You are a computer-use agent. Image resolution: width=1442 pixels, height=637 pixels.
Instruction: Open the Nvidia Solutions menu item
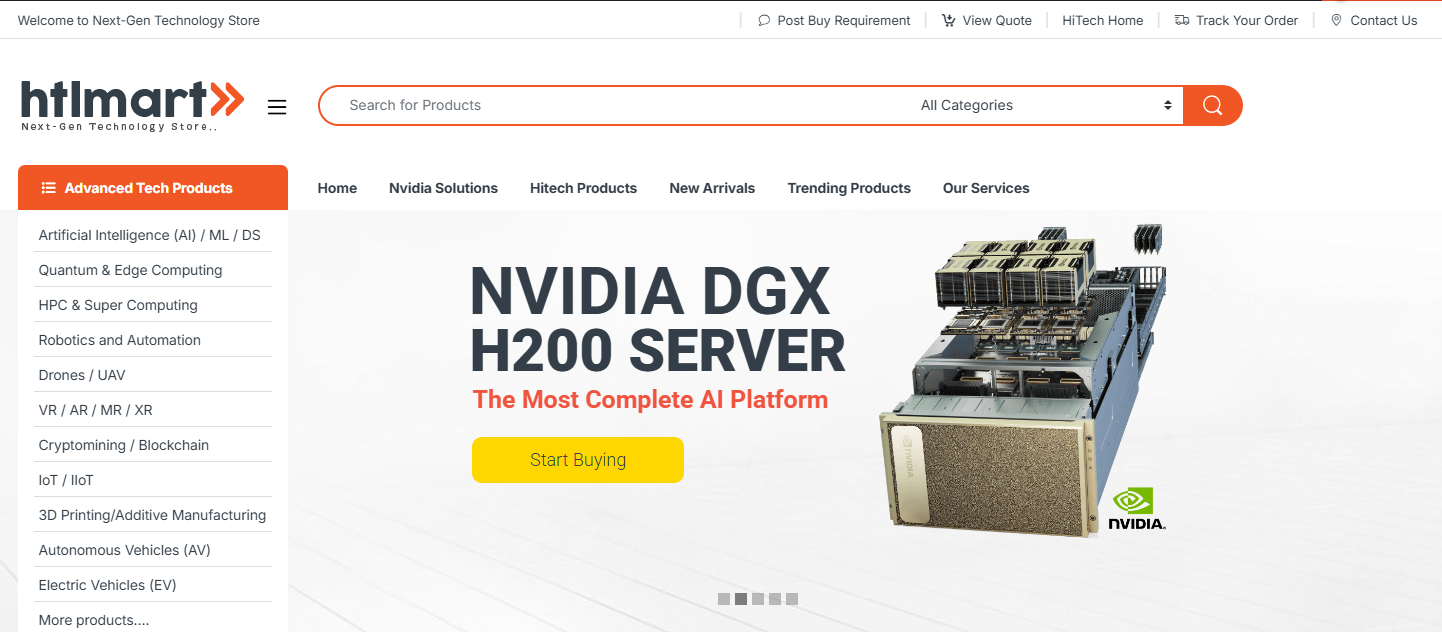click(443, 188)
